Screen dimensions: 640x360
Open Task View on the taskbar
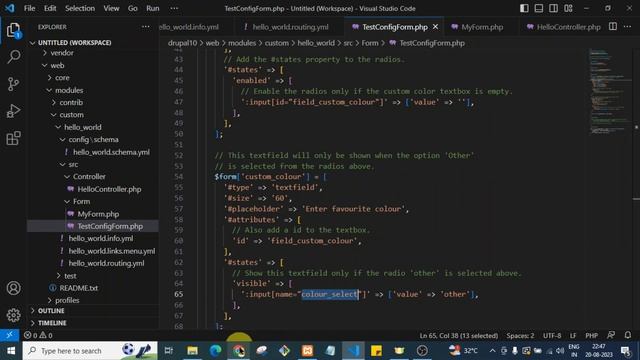(x=169, y=351)
